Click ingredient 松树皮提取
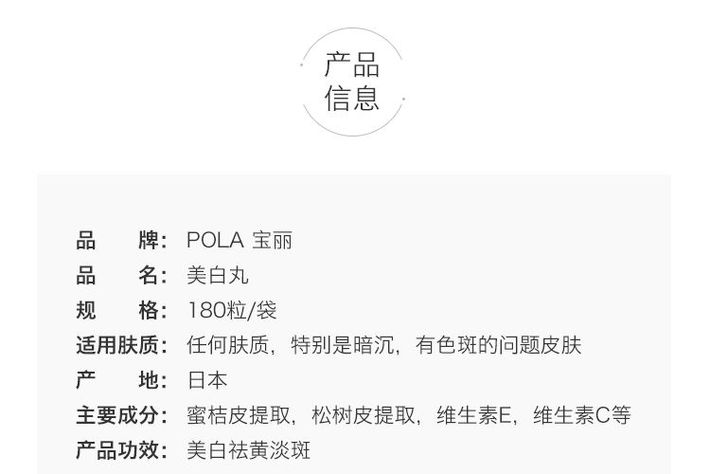The height and width of the screenshot is (474, 710). (364, 416)
